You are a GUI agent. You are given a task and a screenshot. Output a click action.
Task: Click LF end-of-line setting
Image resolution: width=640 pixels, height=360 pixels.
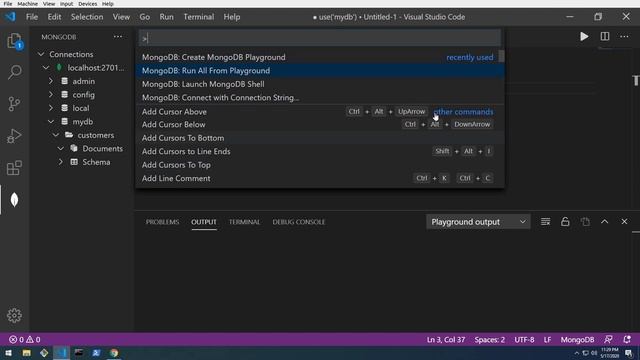[547, 339]
